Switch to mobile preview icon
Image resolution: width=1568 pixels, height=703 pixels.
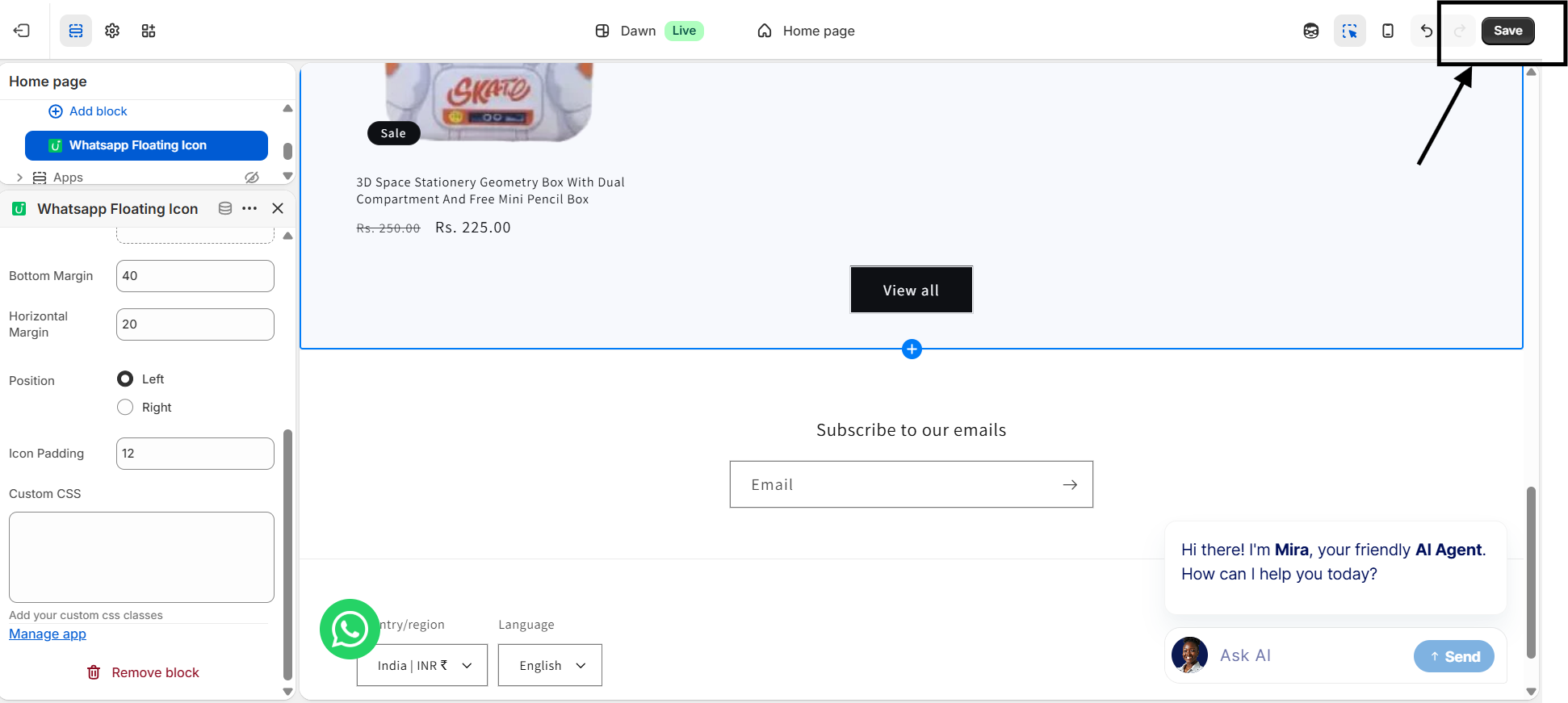[x=1387, y=31]
